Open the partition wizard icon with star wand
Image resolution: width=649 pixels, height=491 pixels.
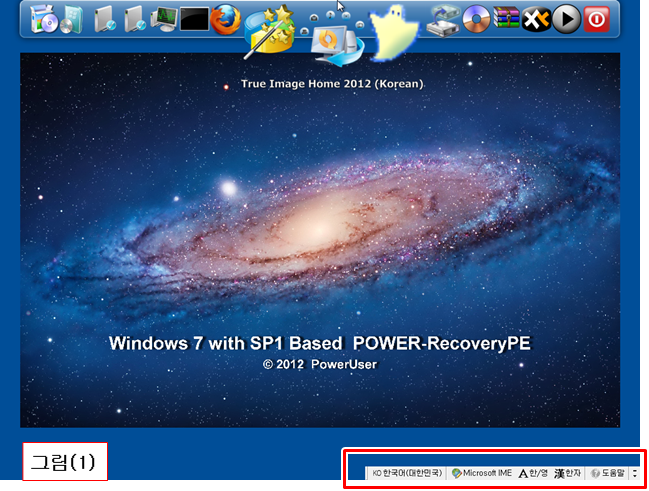tap(269, 32)
